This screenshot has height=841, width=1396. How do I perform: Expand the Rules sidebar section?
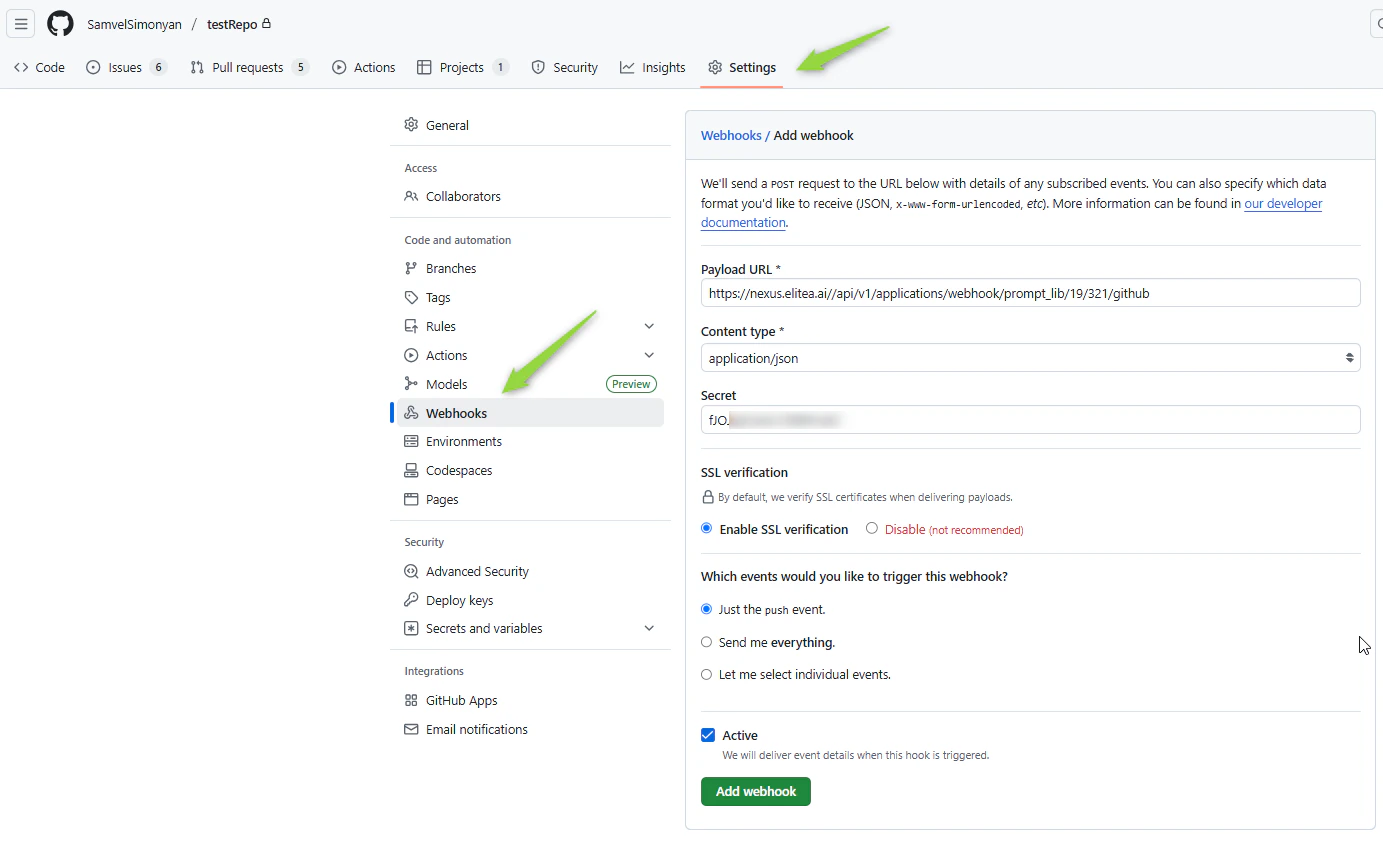tap(649, 325)
